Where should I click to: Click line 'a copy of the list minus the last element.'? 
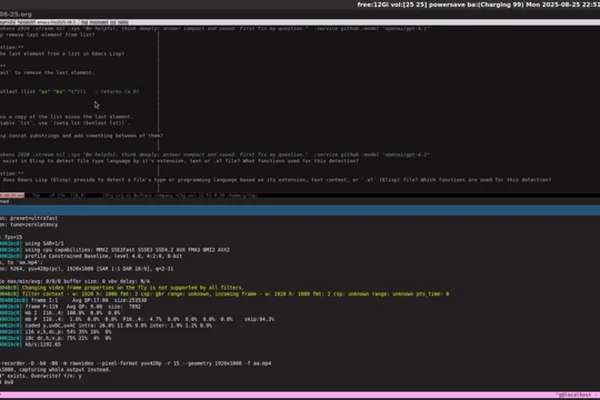point(67,117)
